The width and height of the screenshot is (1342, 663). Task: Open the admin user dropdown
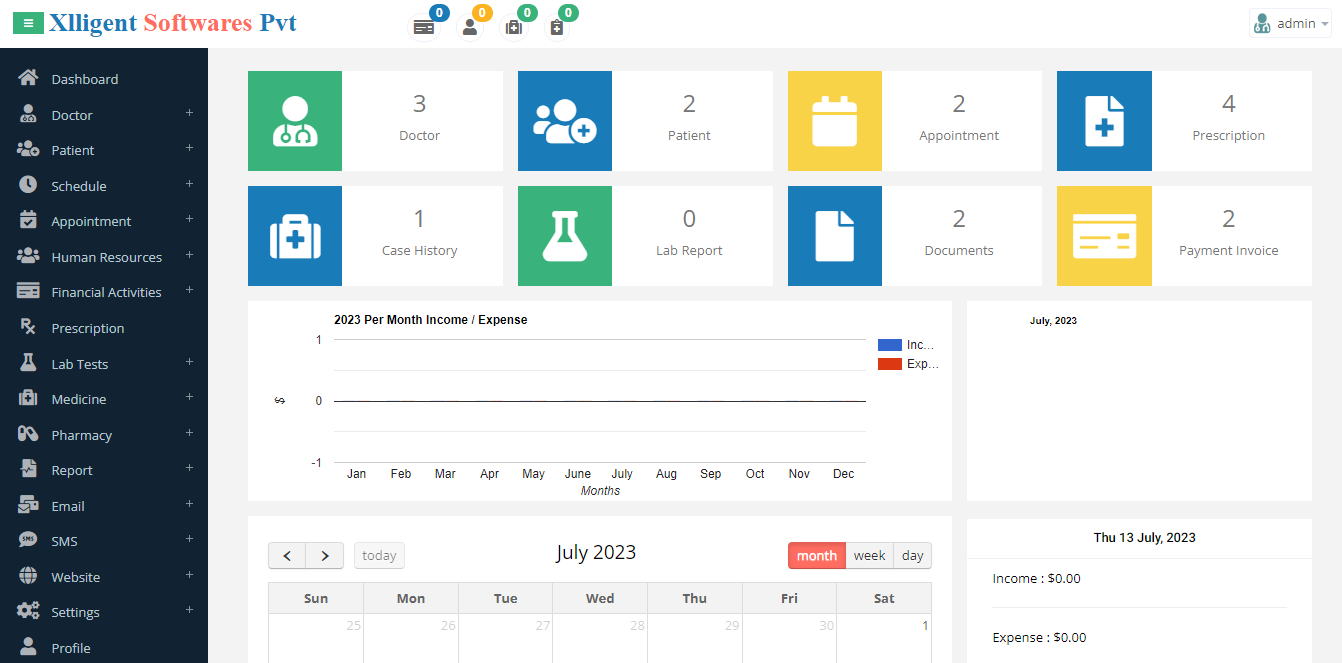pos(1290,23)
